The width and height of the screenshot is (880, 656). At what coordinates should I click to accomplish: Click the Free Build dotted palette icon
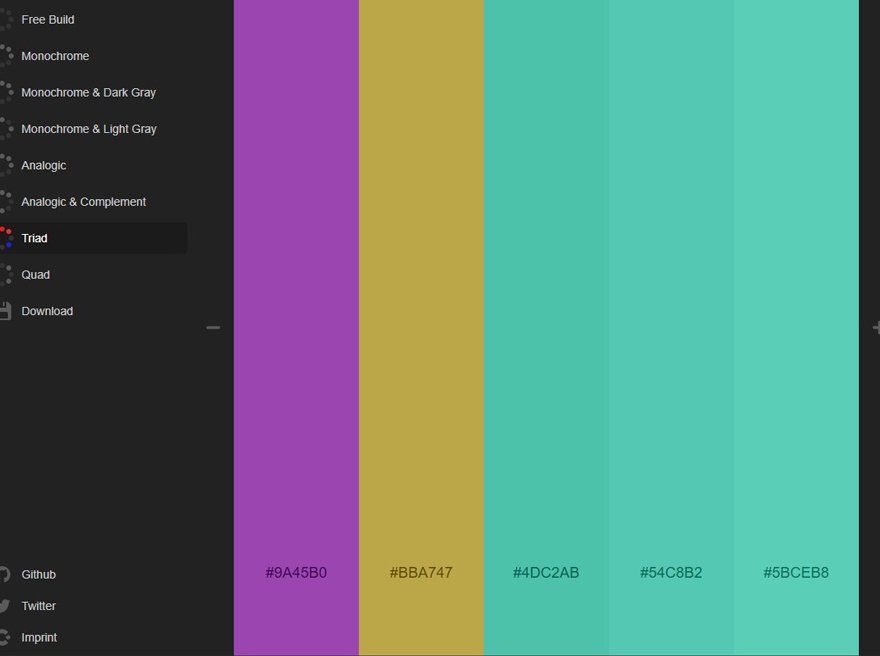[x=8, y=19]
